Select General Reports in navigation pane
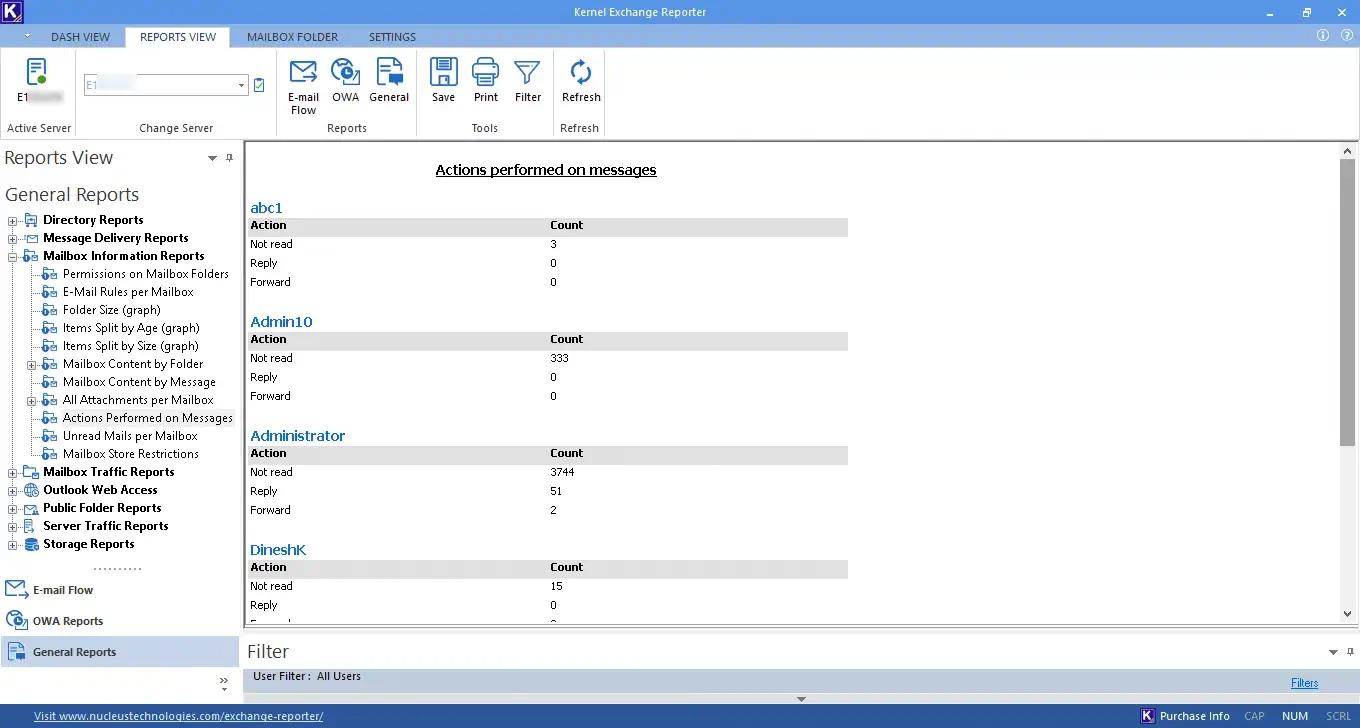 point(120,652)
